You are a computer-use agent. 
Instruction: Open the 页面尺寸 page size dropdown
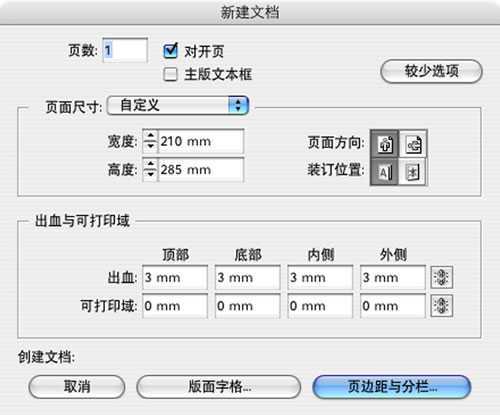pos(178,106)
